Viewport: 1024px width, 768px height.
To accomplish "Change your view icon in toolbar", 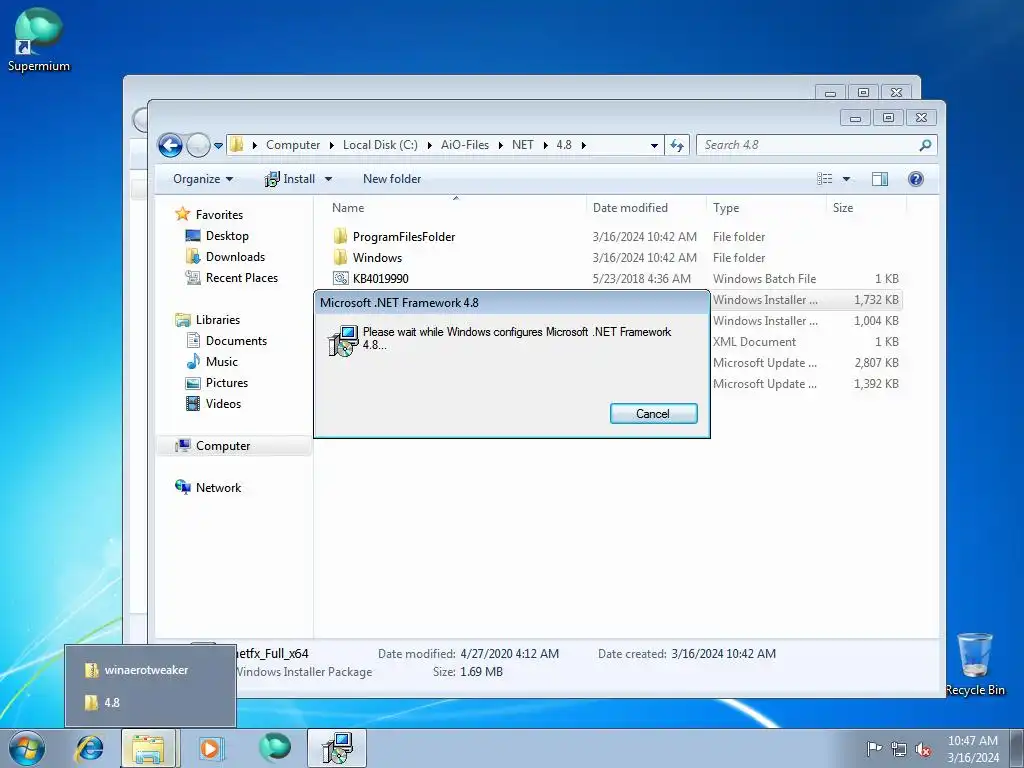I will click(825, 179).
